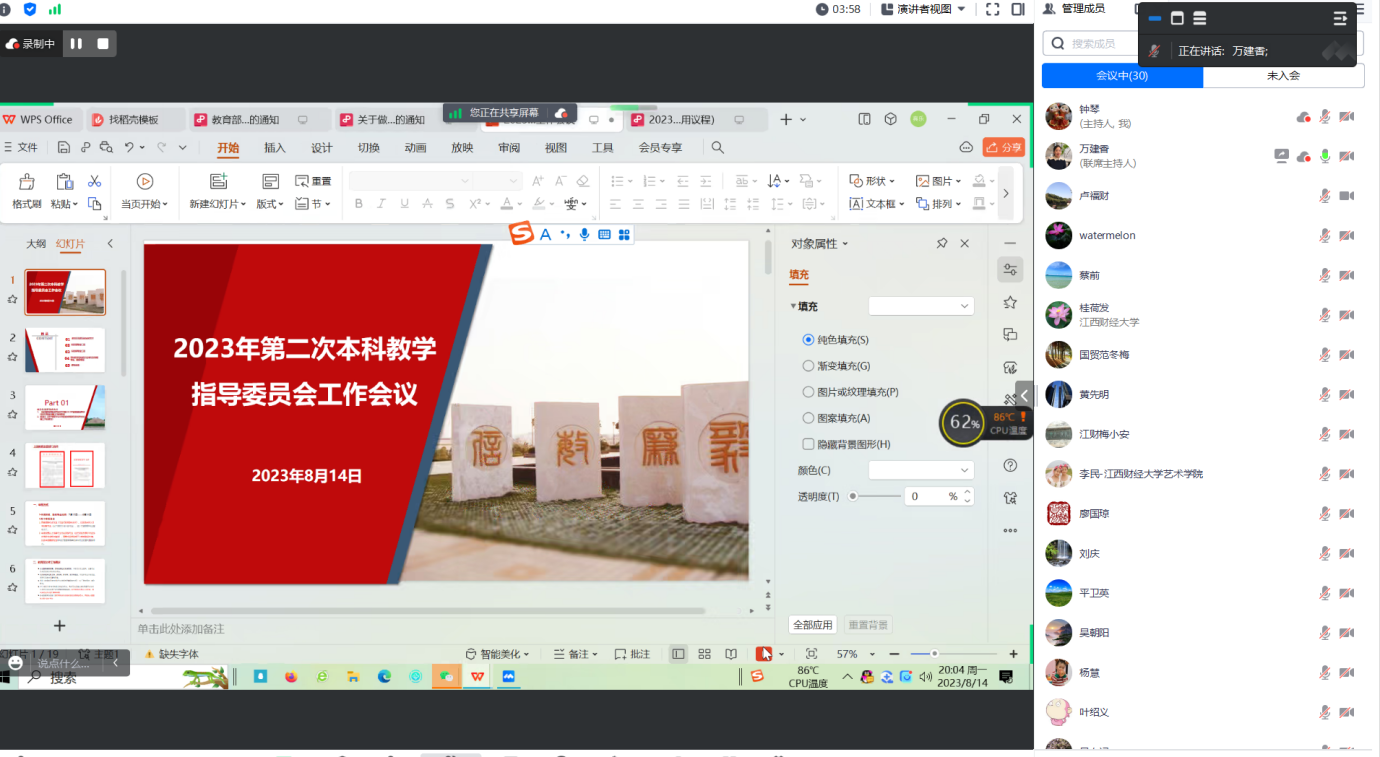Click the ribbon search magnifier icon
Image resolution: width=1380 pixels, height=757 pixels.
[x=717, y=147]
